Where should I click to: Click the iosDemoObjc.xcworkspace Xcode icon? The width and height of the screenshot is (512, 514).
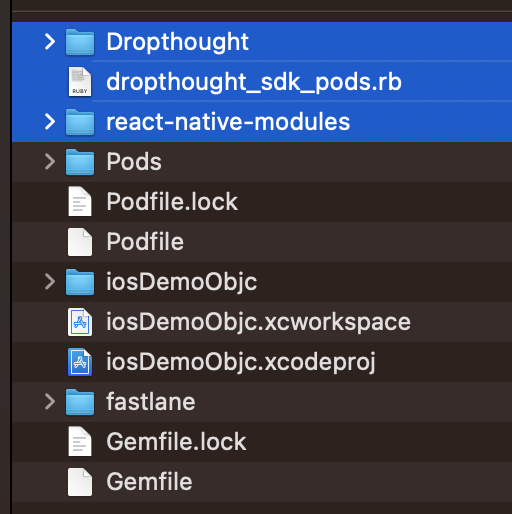80,322
